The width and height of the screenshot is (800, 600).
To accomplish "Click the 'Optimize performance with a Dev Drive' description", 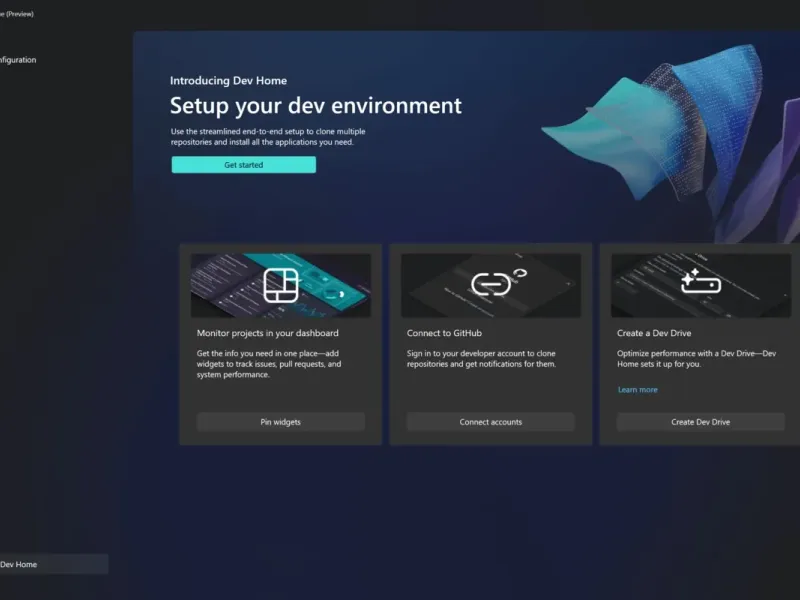I will [696, 359].
